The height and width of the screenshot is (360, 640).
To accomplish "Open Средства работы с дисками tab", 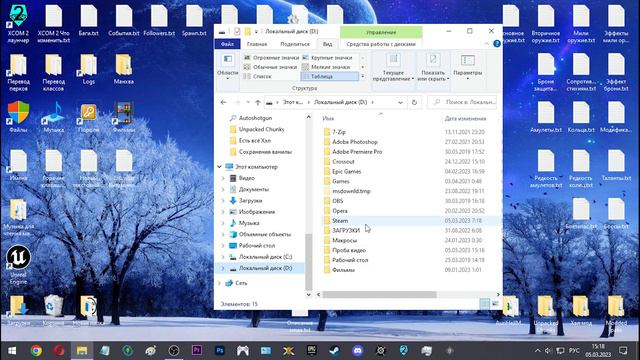I will (x=380, y=44).
